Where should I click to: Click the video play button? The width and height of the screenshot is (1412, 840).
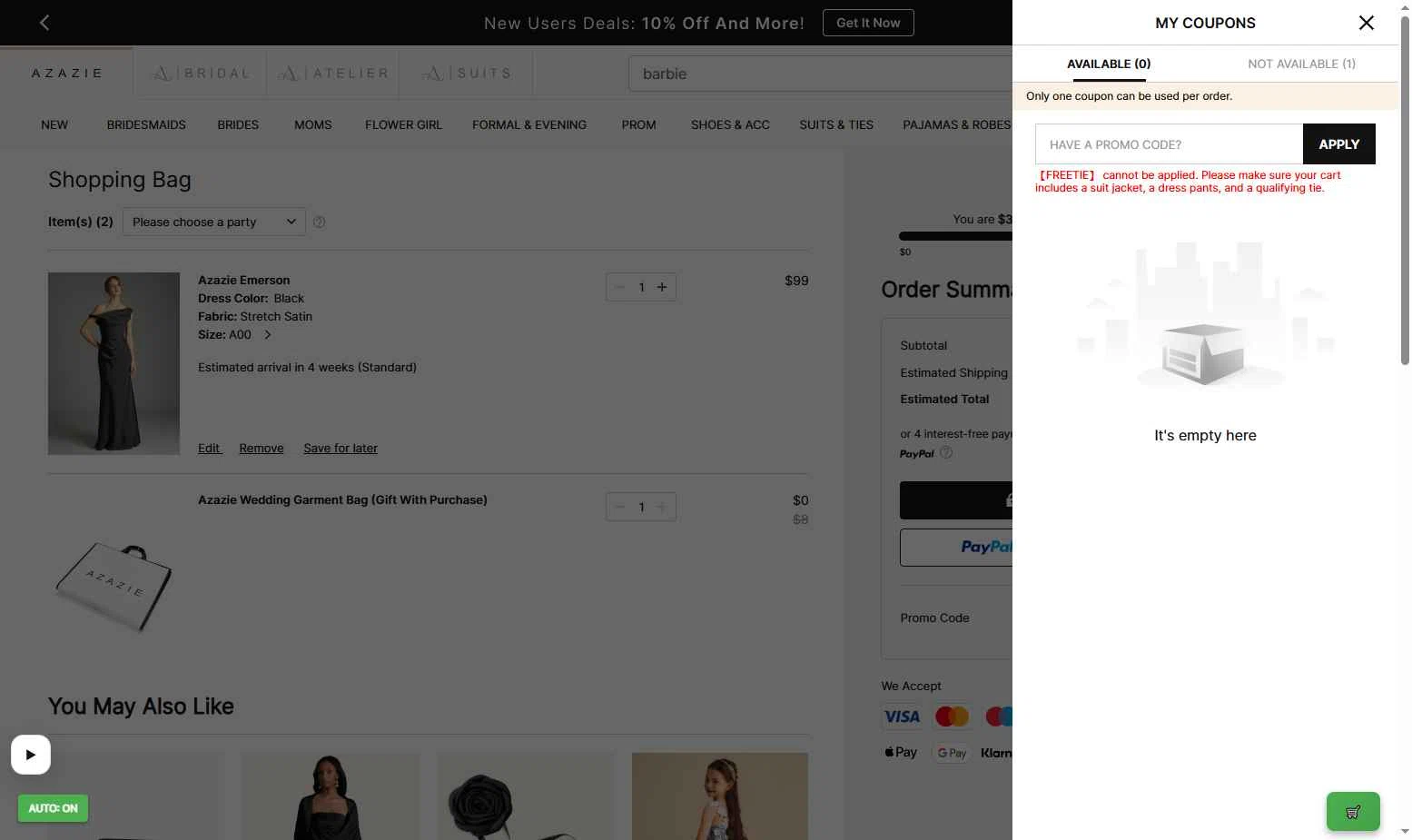tap(31, 755)
